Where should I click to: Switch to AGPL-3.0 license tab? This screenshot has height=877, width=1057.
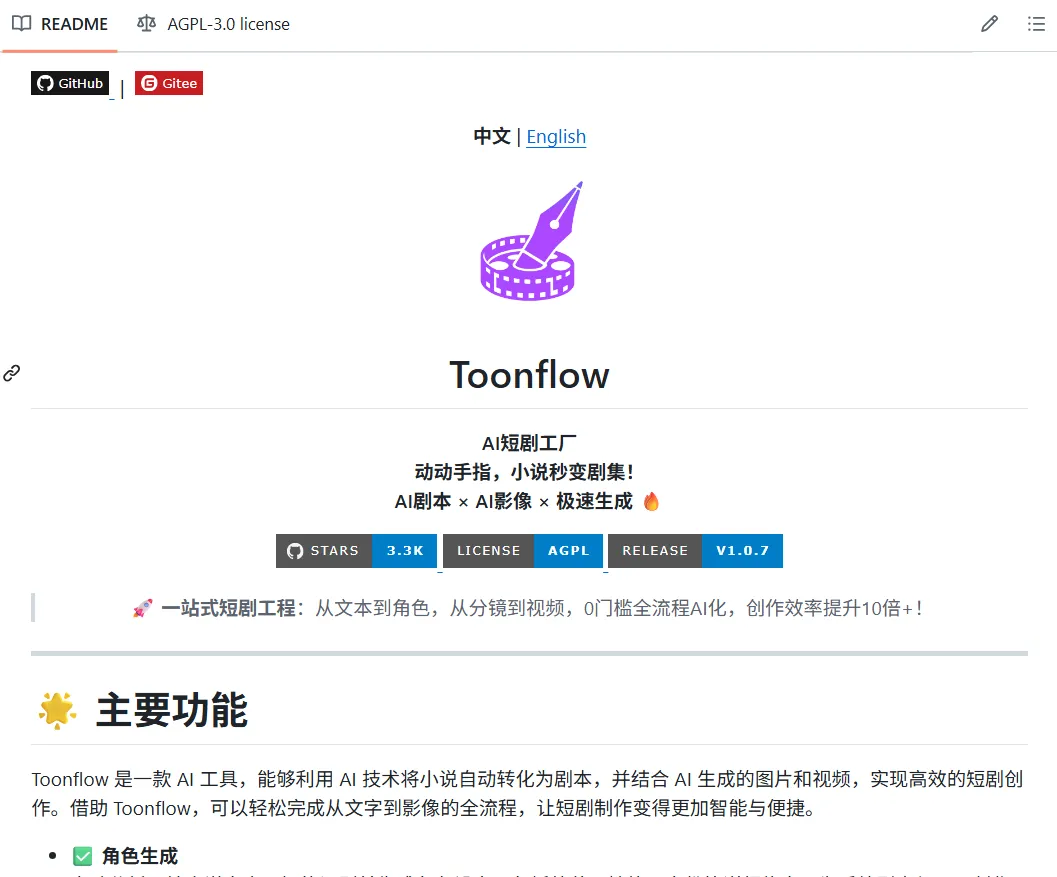point(213,24)
